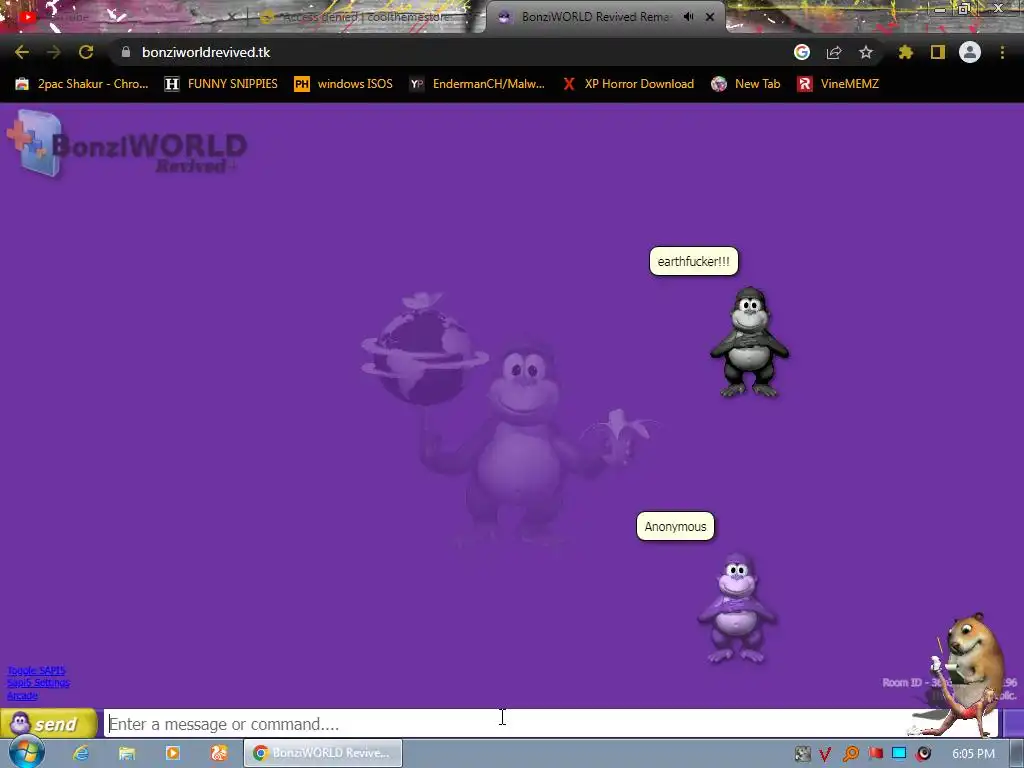
Task: Click the black gorilla Bonzi character
Action: (750, 342)
